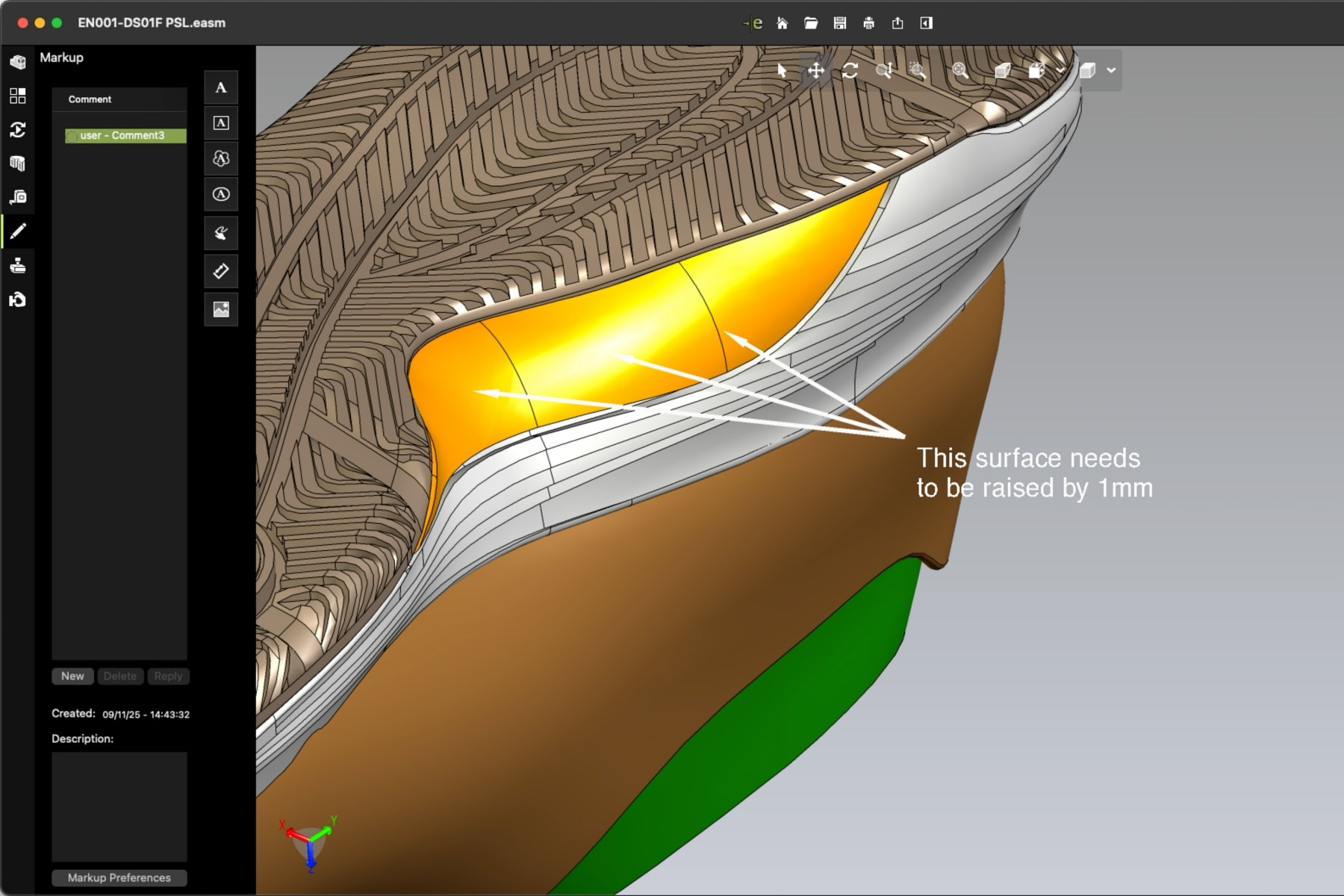Switch to the Measure sidebar tab
The width and height of the screenshot is (1344, 896).
tap(18, 197)
